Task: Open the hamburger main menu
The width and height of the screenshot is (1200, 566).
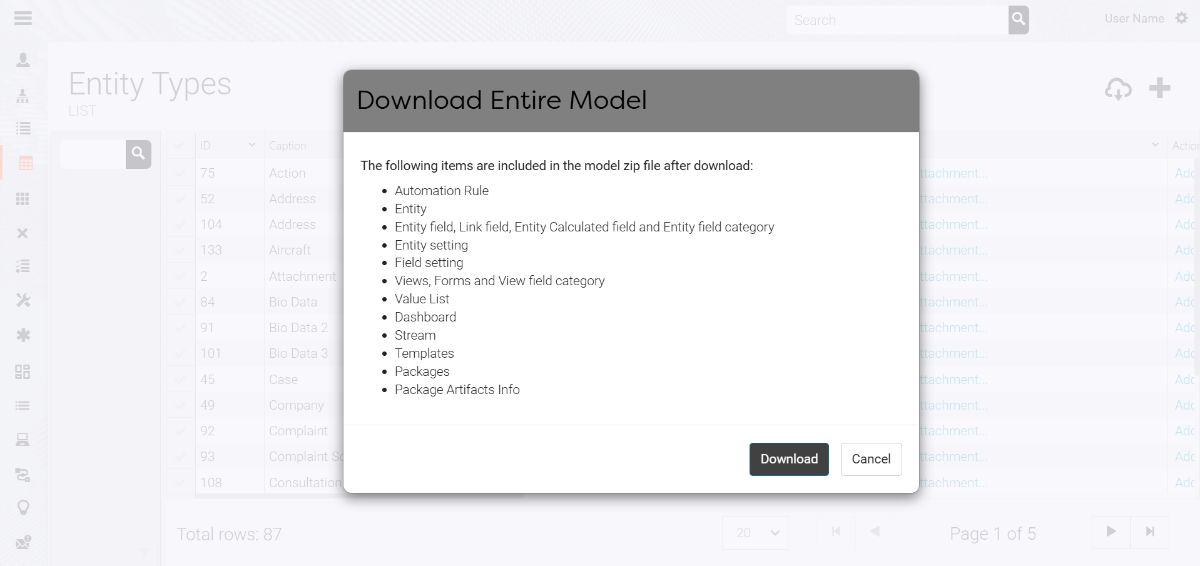Action: (22, 18)
